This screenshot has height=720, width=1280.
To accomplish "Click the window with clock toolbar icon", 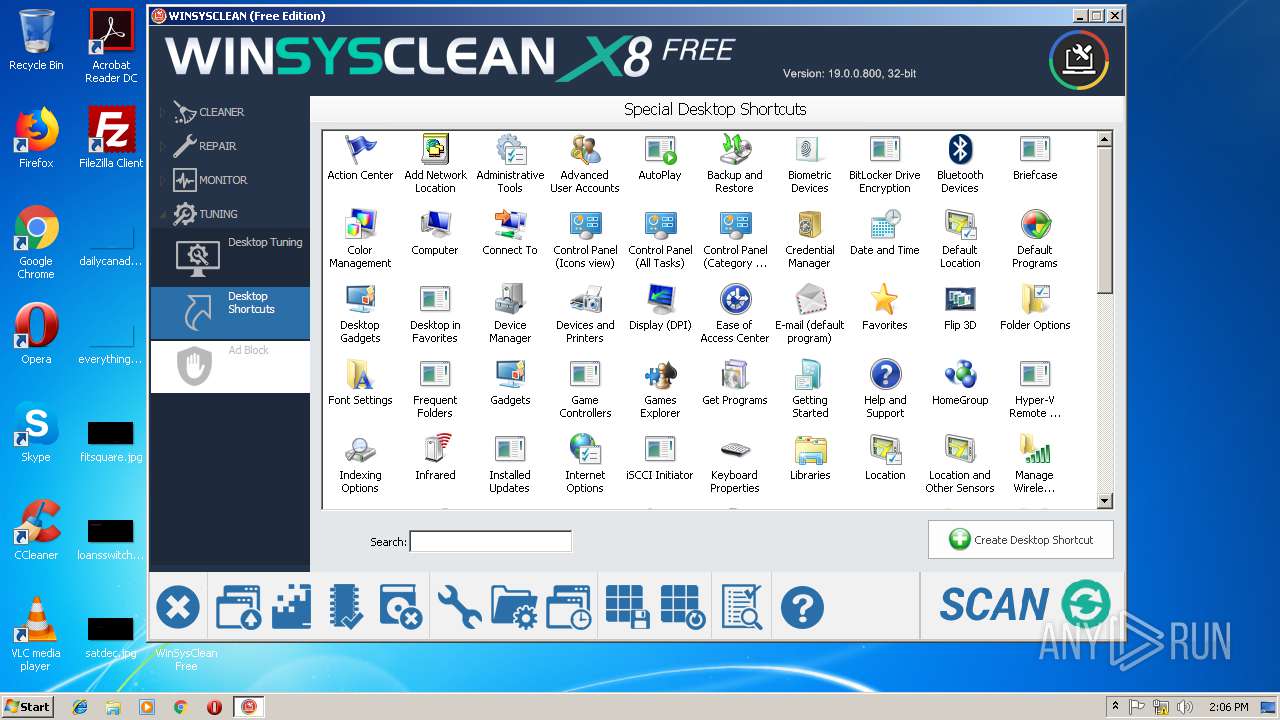I will click(x=570, y=607).
